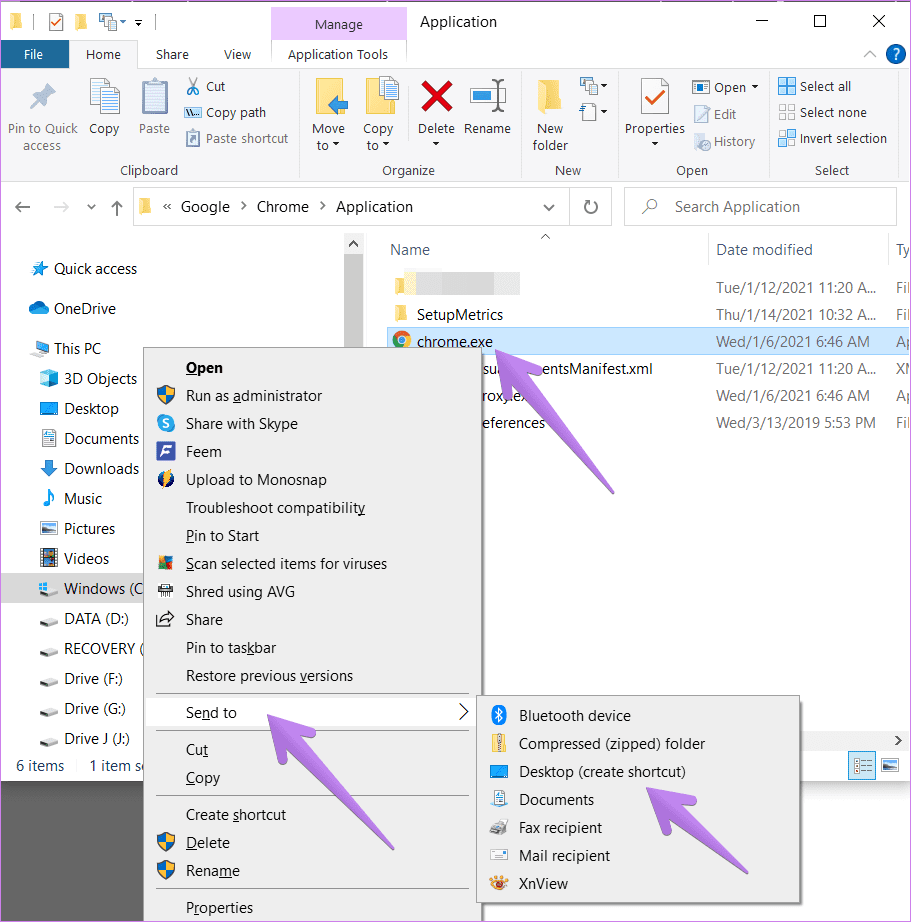Expand the Send to submenu

click(313, 713)
